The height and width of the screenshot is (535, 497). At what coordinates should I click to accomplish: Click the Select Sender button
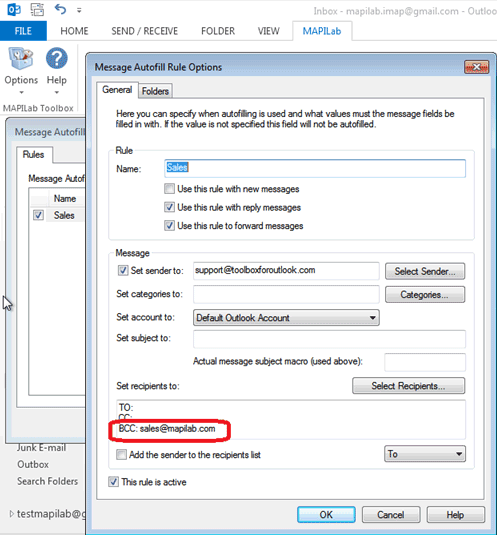425,272
